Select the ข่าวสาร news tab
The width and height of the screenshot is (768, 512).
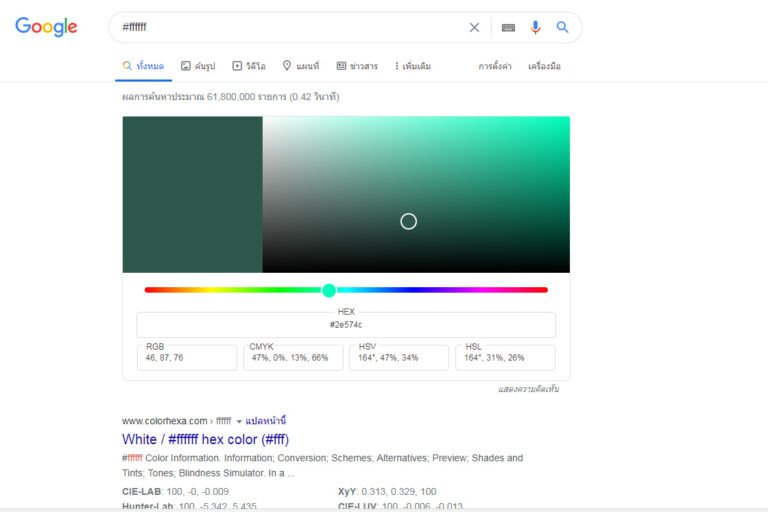pyautogui.click(x=357, y=66)
